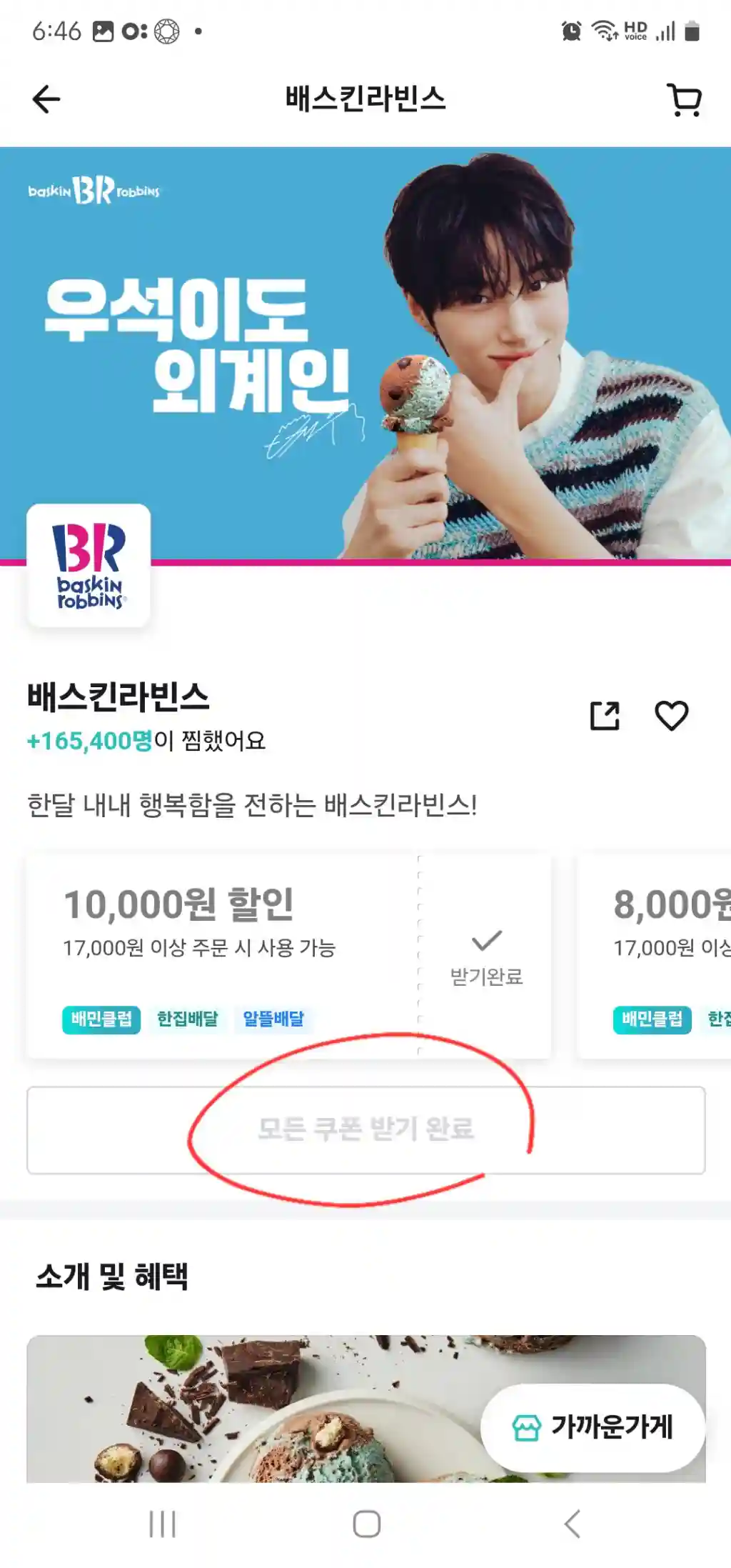731x1568 pixels.
Task: Tap the 소개 및 혜택 section heading
Action: pyautogui.click(x=112, y=1277)
